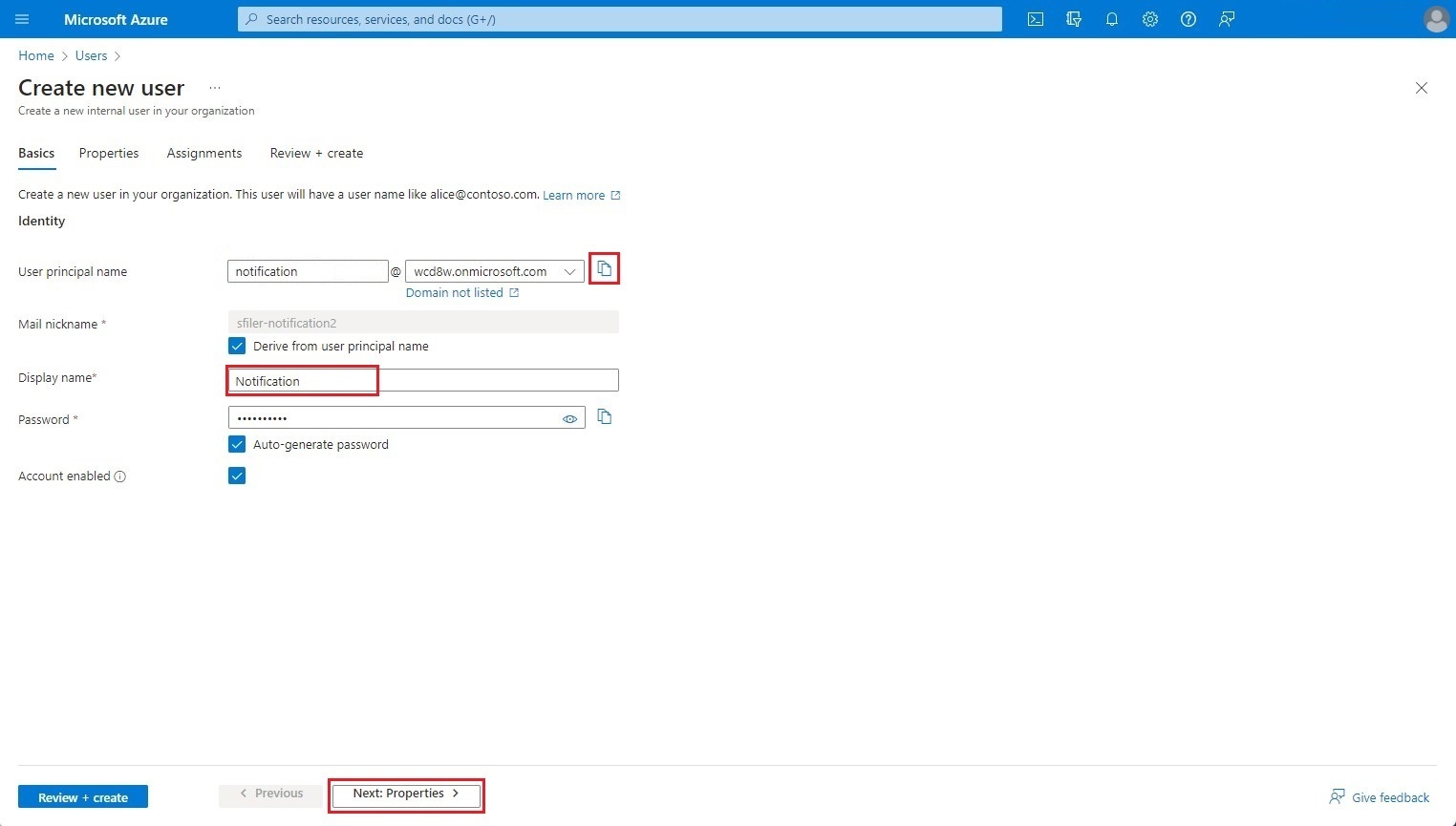Open Azure portal Settings gear

click(x=1149, y=19)
